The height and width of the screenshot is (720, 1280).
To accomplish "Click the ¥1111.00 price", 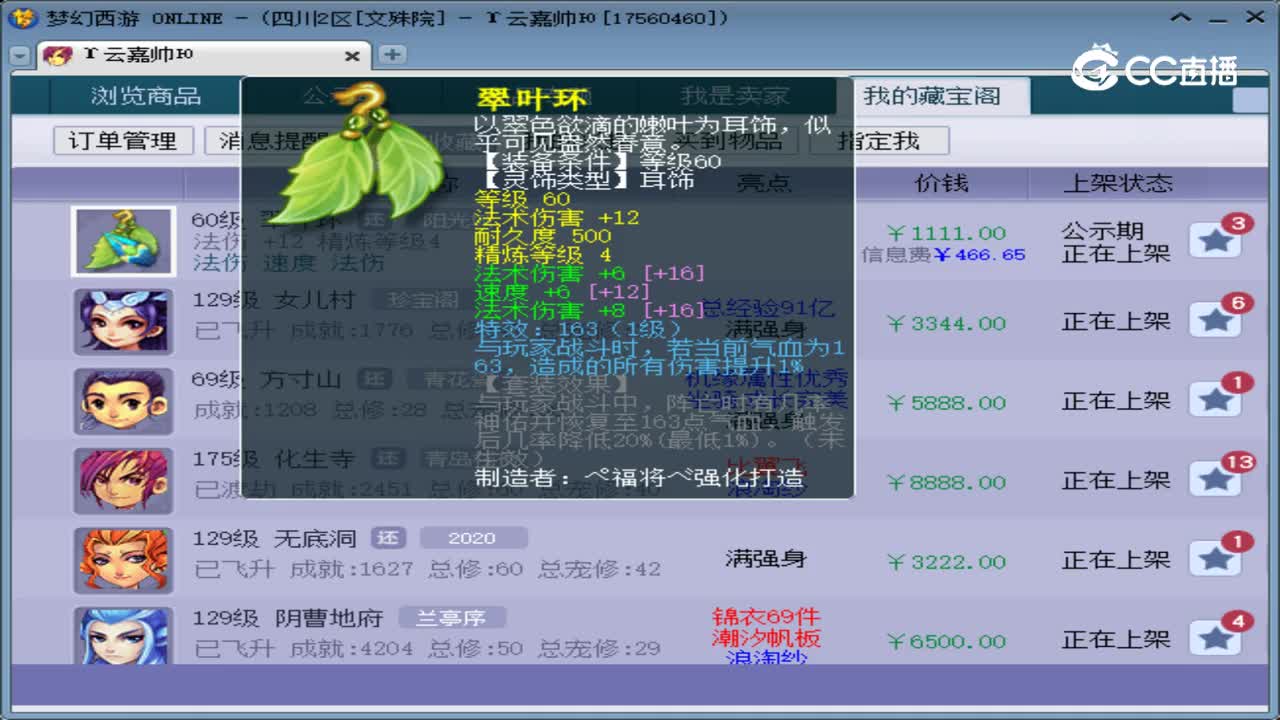I will point(946,233).
